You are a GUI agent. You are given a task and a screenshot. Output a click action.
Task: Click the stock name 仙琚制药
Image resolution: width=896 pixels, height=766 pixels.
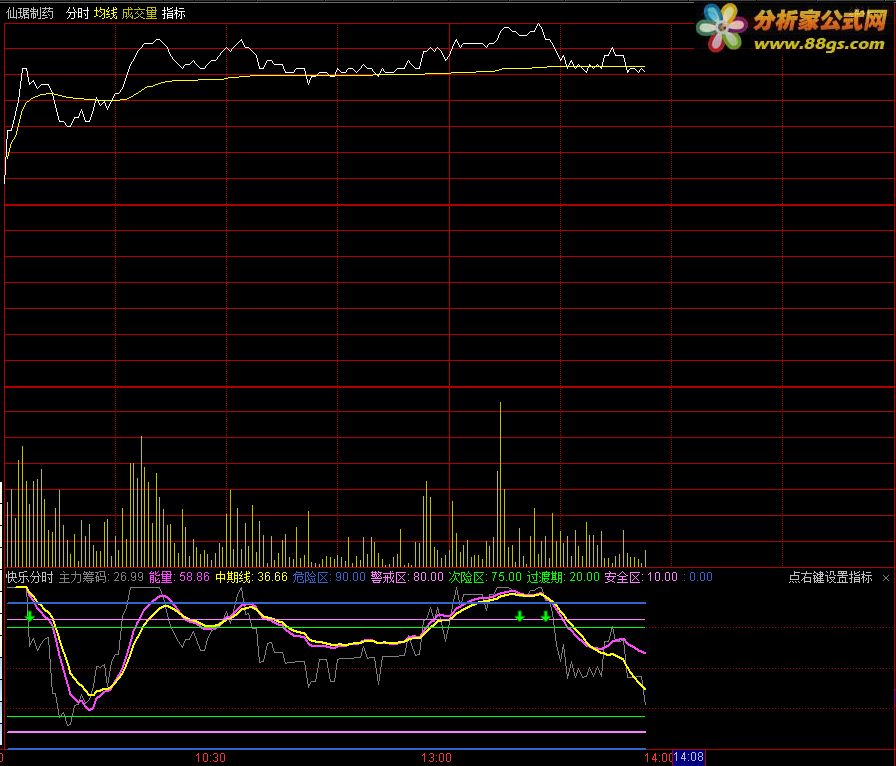point(30,13)
